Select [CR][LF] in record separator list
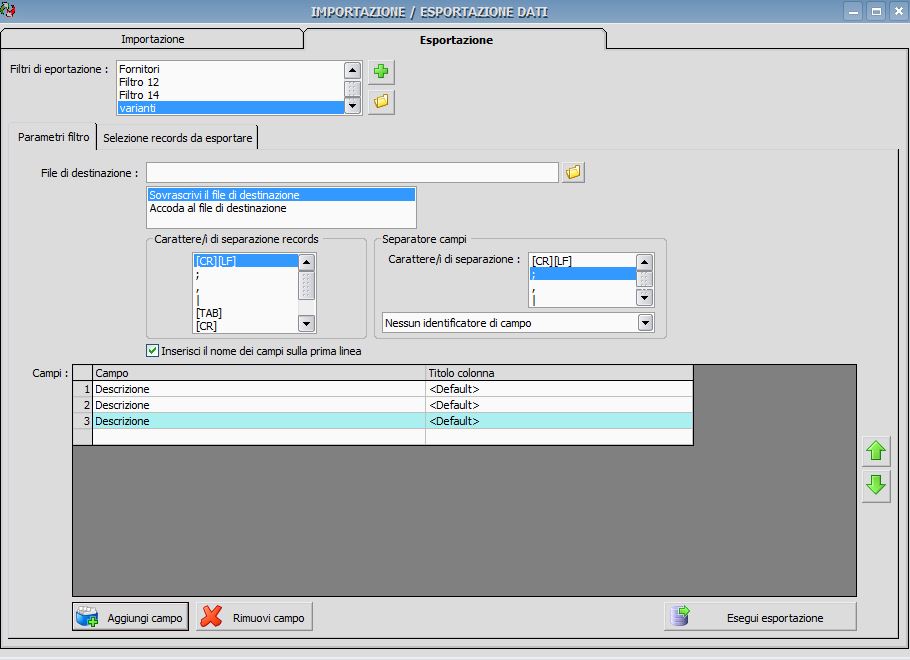910x660 pixels. click(245, 261)
